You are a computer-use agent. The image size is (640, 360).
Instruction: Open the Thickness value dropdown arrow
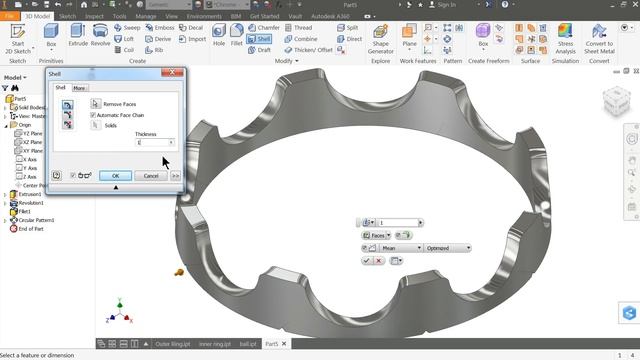coord(171,142)
